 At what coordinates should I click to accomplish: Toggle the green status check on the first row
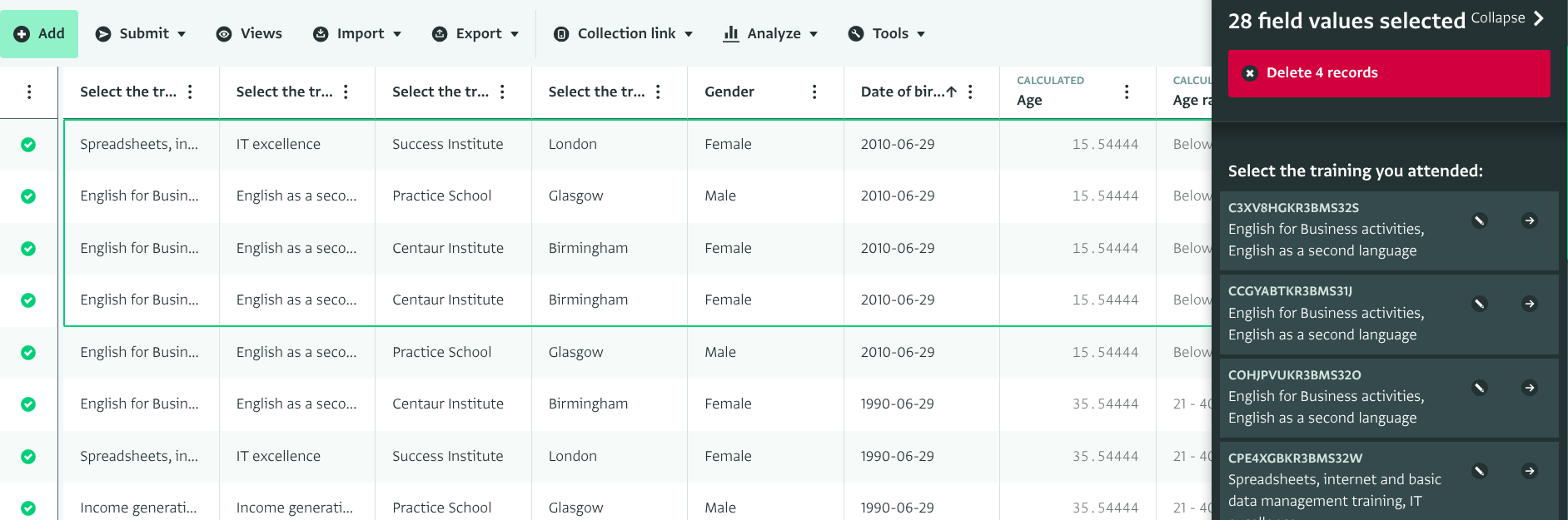(x=28, y=145)
